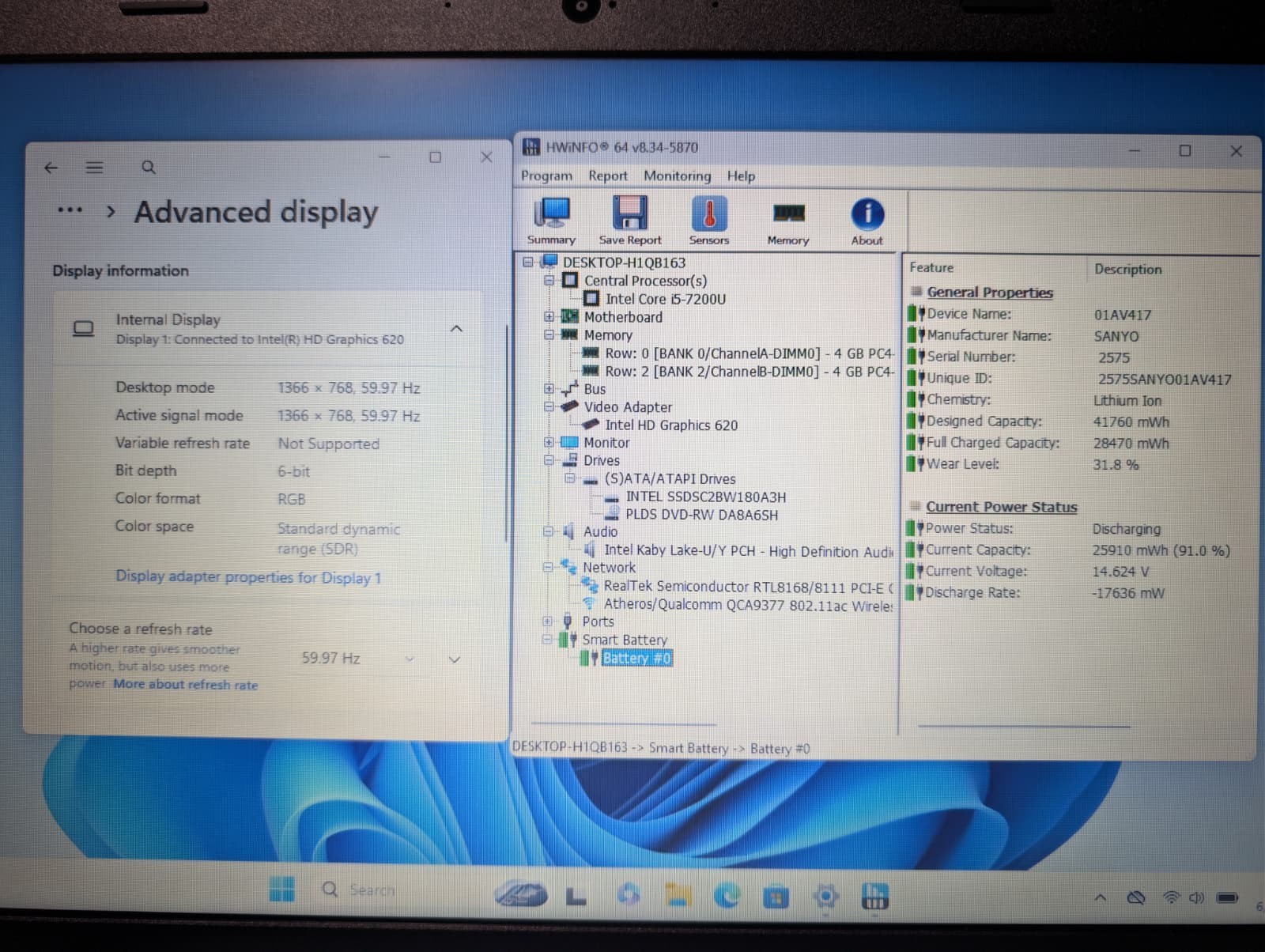Screen dimensions: 1265x952
Task: Open File Explorer from the taskbar
Action: pos(679,895)
